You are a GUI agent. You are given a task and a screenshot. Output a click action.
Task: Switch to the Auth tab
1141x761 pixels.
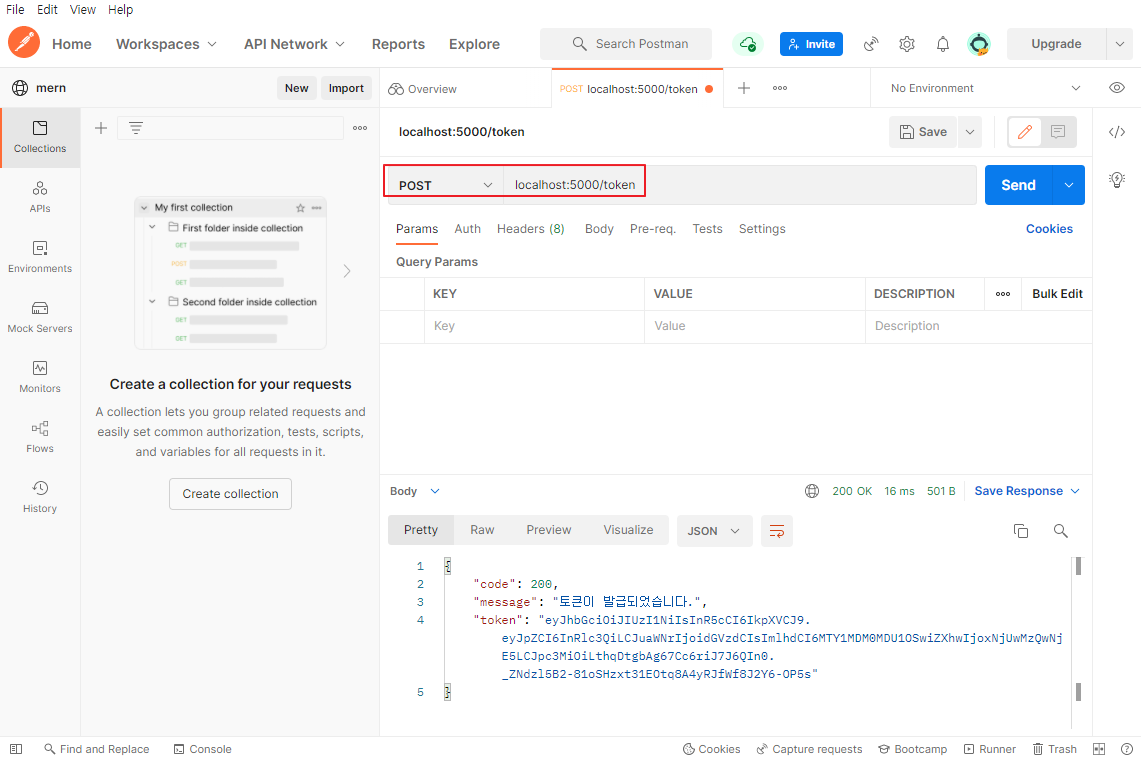point(467,228)
